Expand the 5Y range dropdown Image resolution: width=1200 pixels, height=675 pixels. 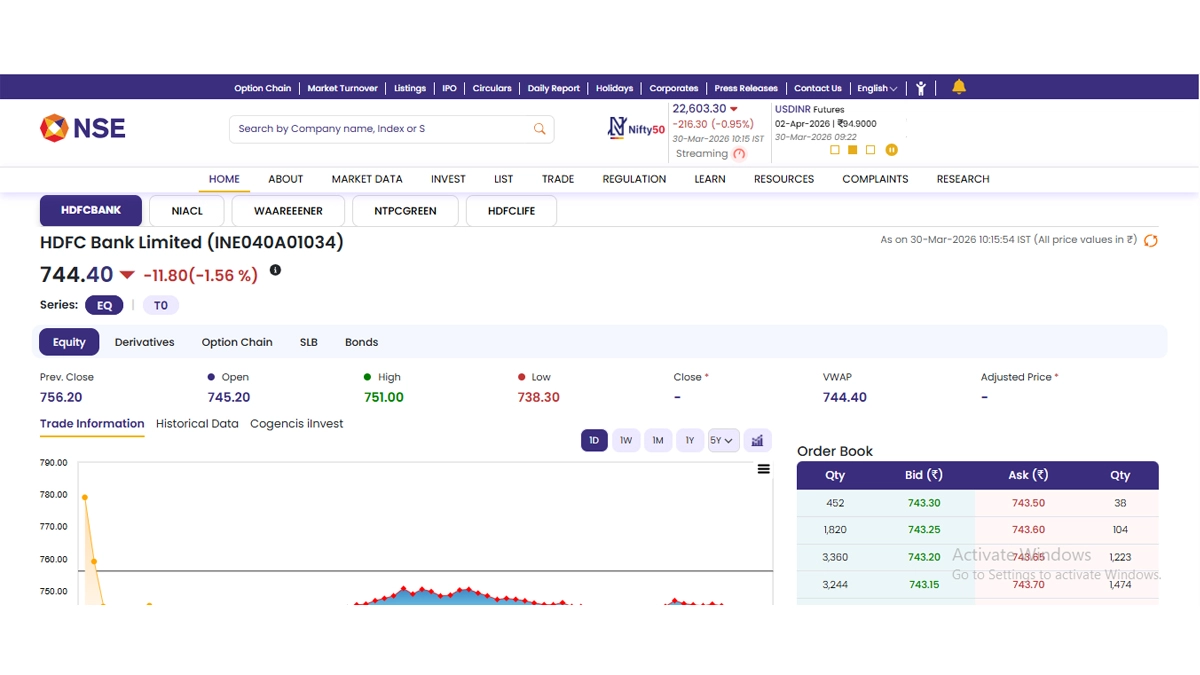click(722, 441)
